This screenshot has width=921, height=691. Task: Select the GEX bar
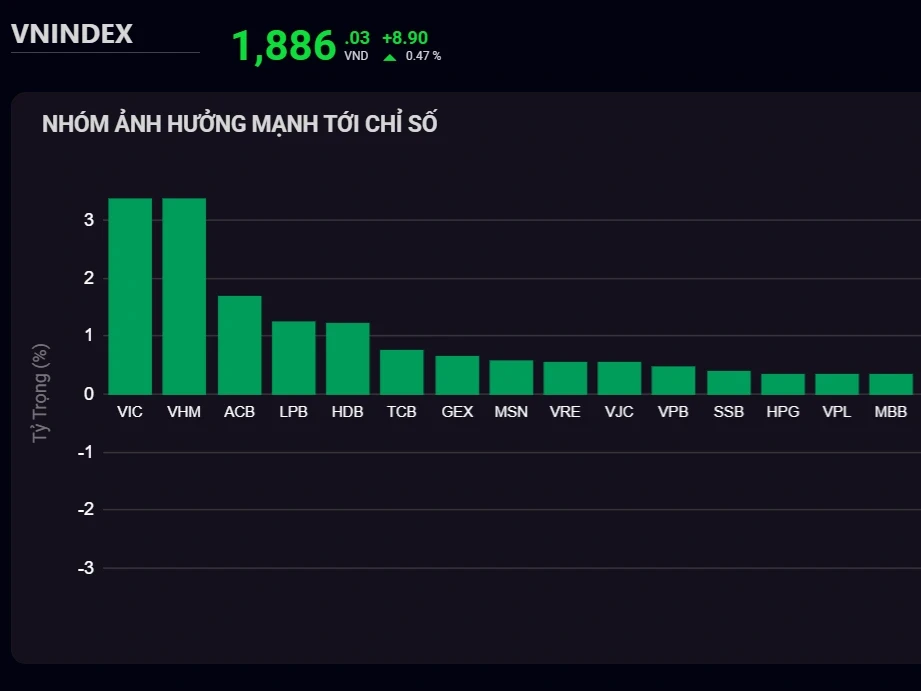pos(457,375)
